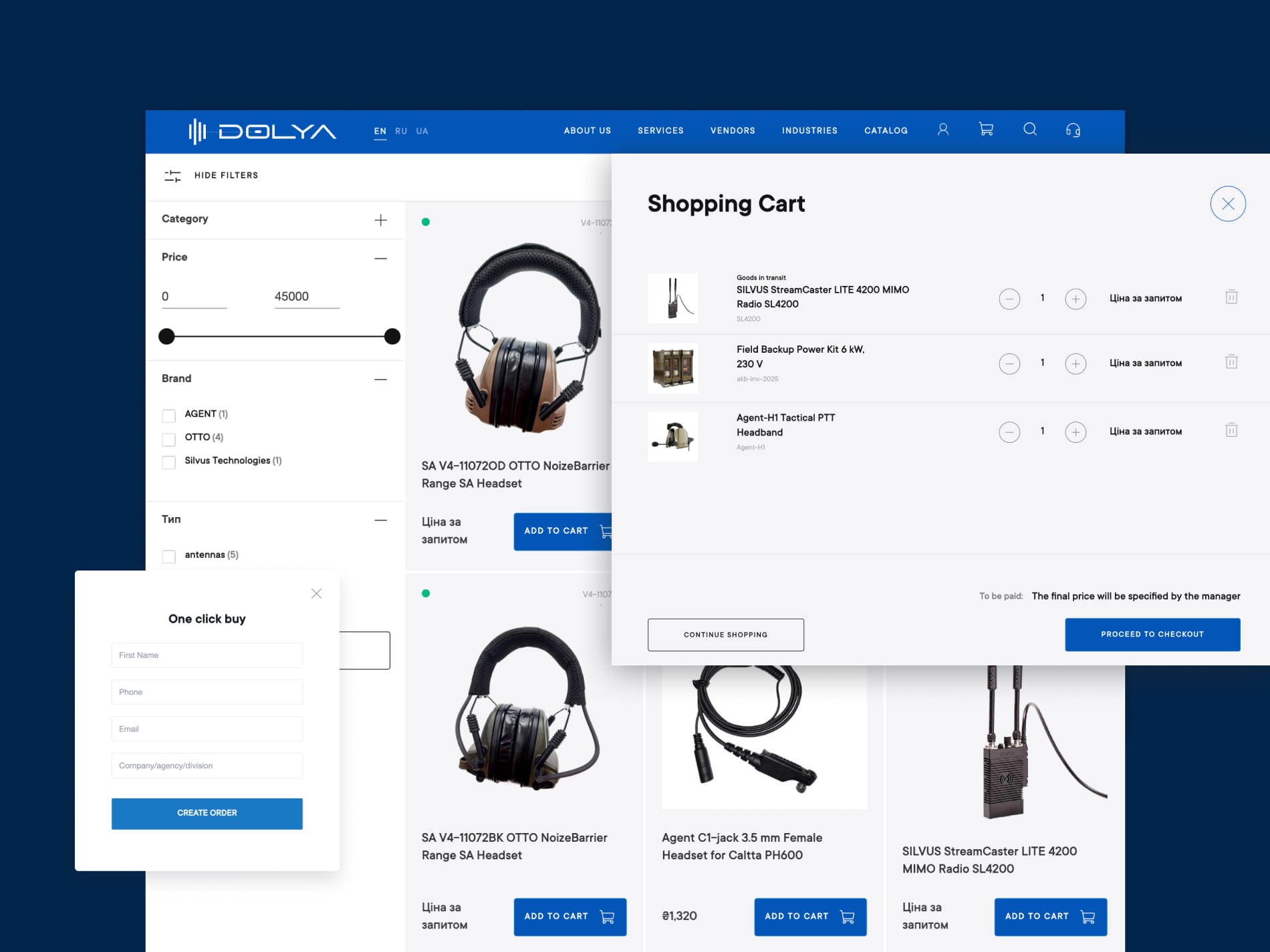
Task: Click the Email field
Action: coord(207,729)
